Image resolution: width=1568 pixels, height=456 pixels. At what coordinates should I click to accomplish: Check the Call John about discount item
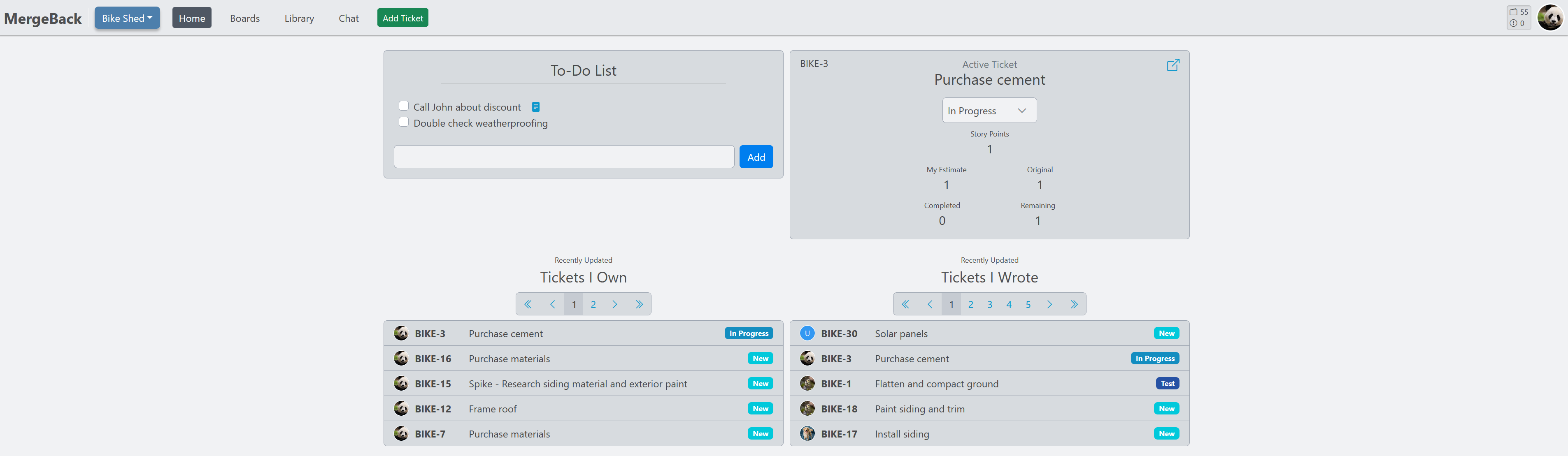pyautogui.click(x=404, y=106)
